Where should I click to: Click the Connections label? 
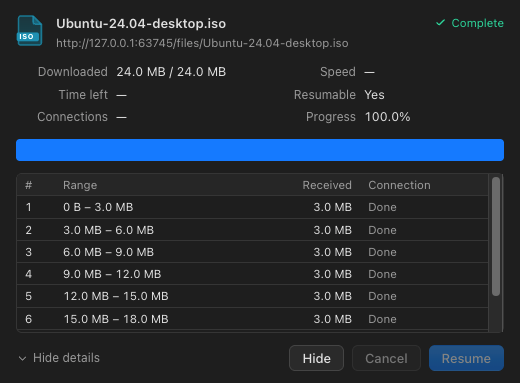tap(72, 117)
